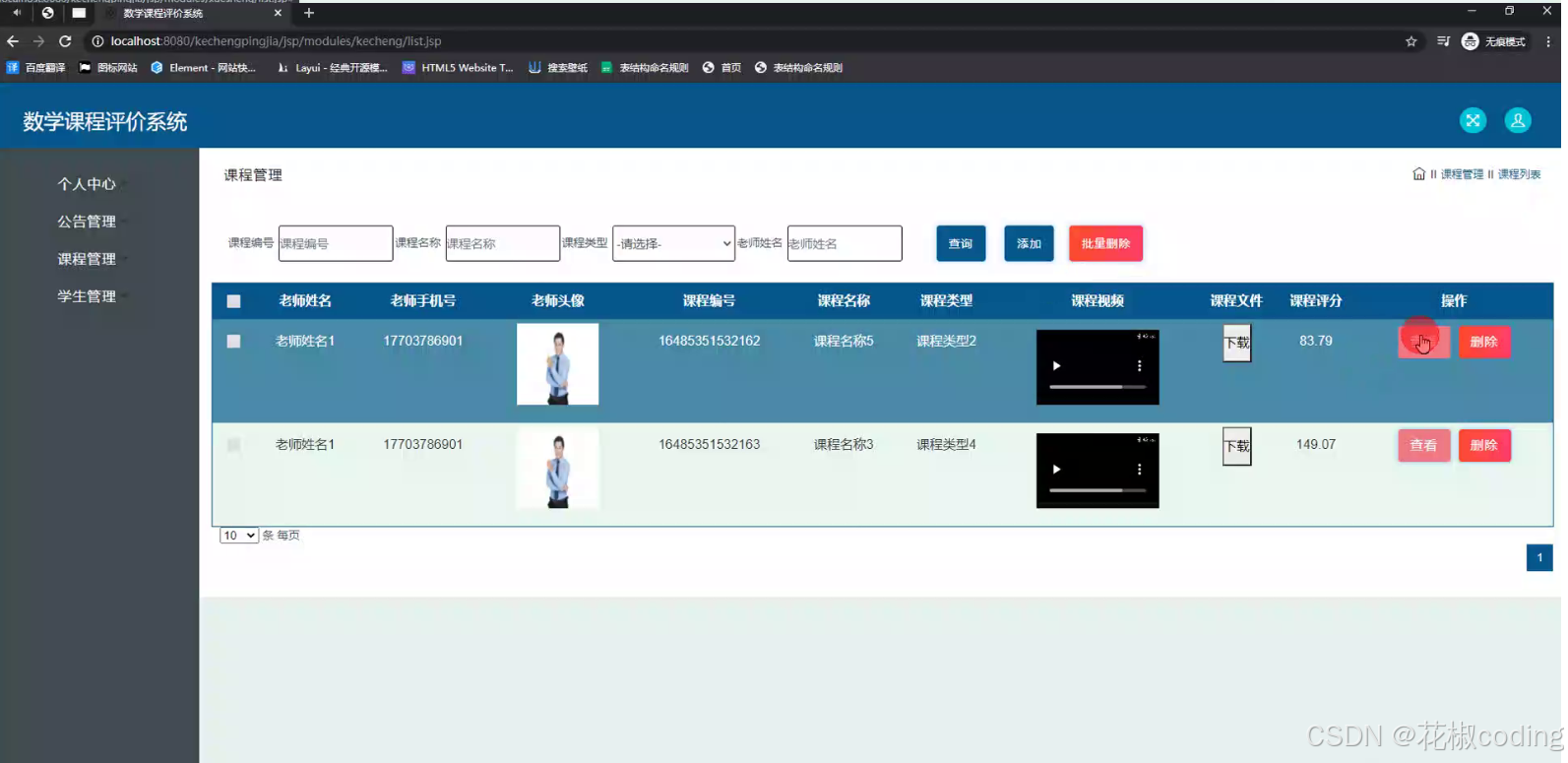
Task: Seek the video progress bar in 课程名称3 row
Action: tap(1098, 490)
